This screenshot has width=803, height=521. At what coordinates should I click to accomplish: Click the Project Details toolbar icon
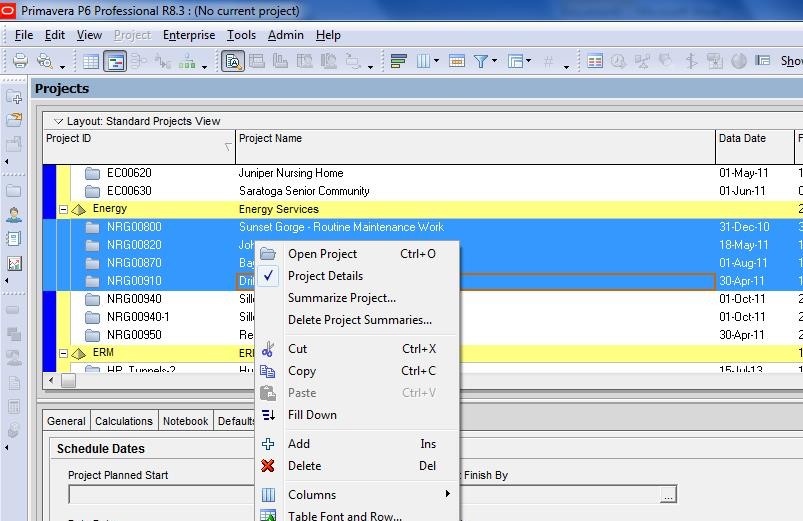(x=233, y=61)
